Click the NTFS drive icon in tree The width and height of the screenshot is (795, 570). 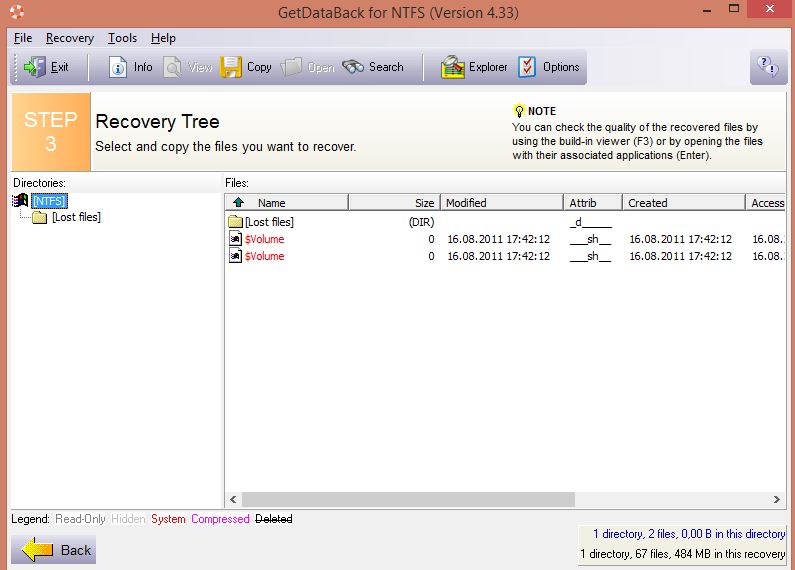point(20,201)
